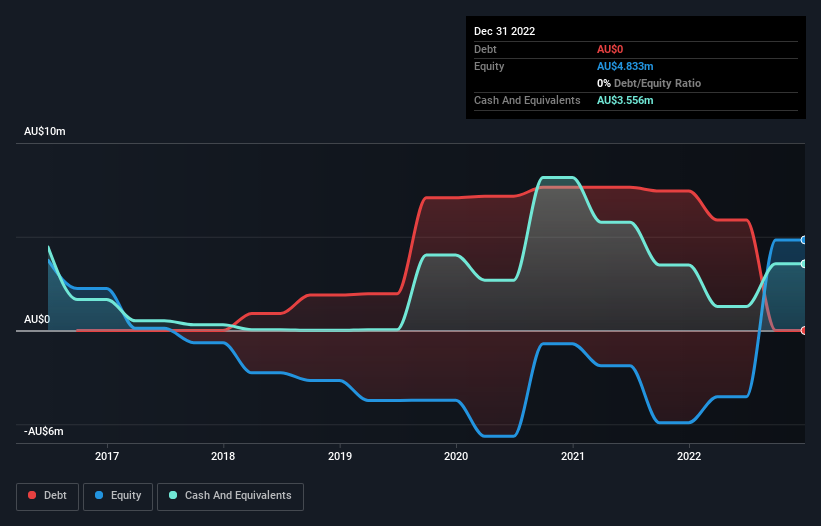Click the AU$3.556m cash value in tooltip
The width and height of the screenshot is (821, 526).
pos(625,100)
